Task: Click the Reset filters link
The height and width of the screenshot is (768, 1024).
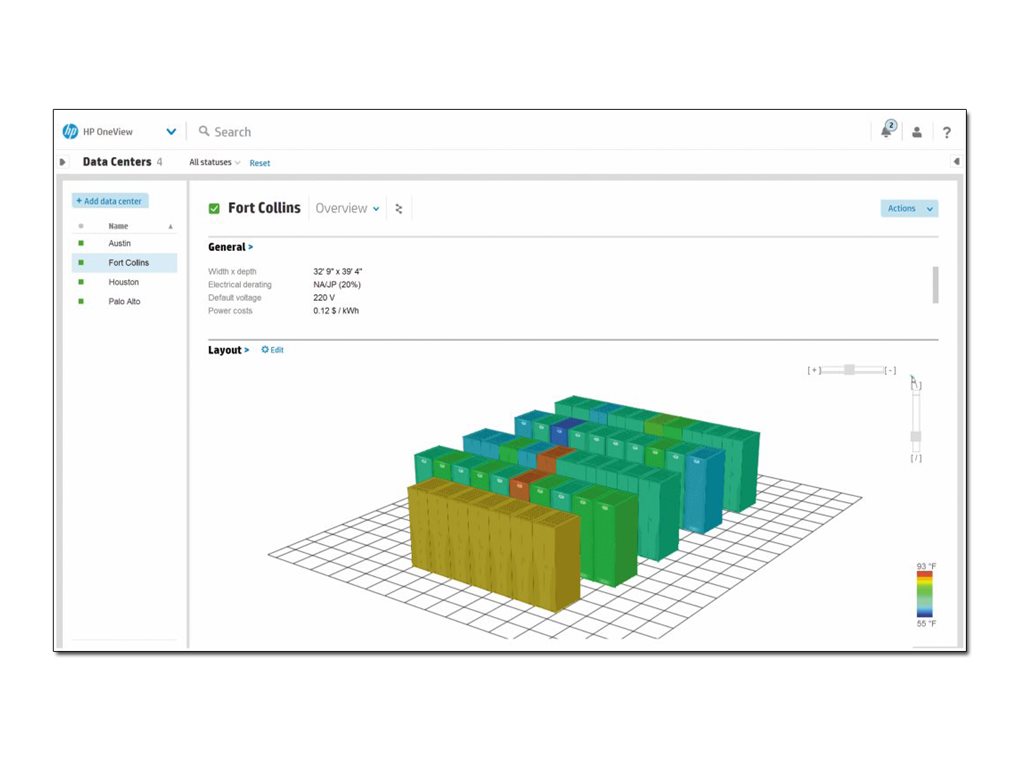Action: pyautogui.click(x=260, y=162)
